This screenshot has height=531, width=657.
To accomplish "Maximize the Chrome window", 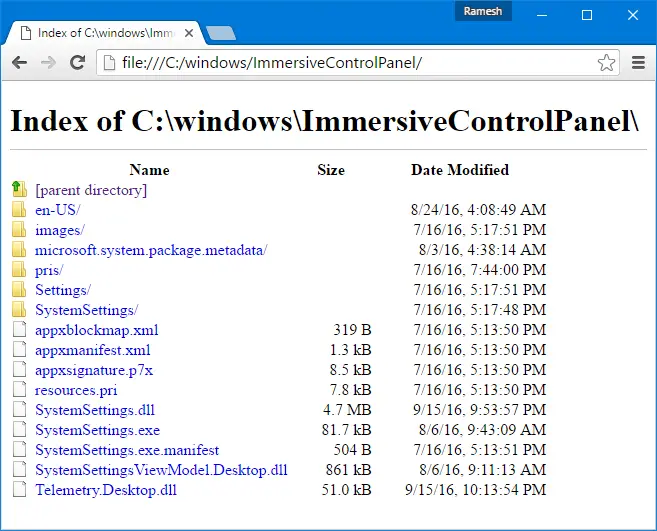I will 587,16.
